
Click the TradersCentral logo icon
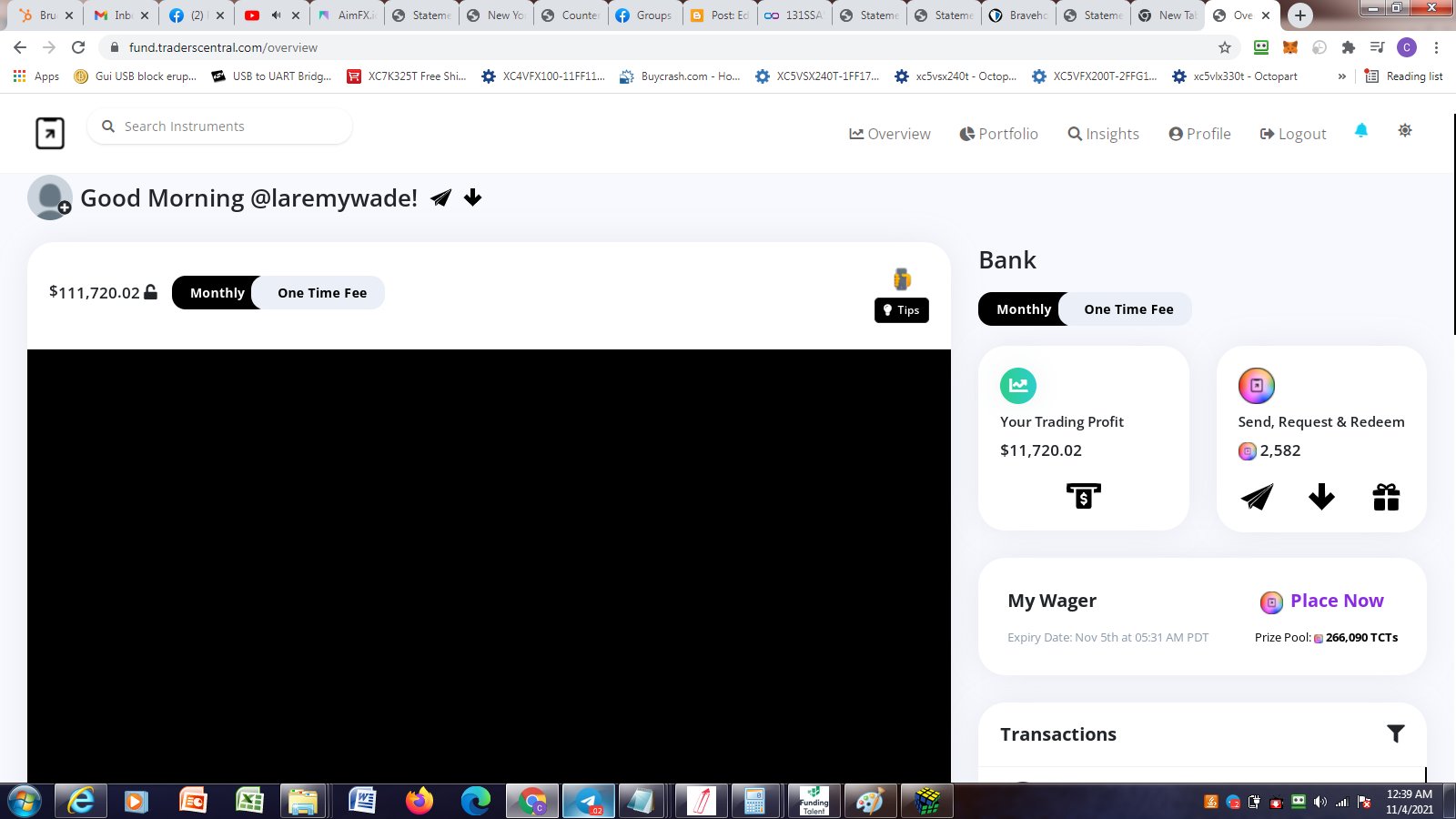pyautogui.click(x=50, y=133)
